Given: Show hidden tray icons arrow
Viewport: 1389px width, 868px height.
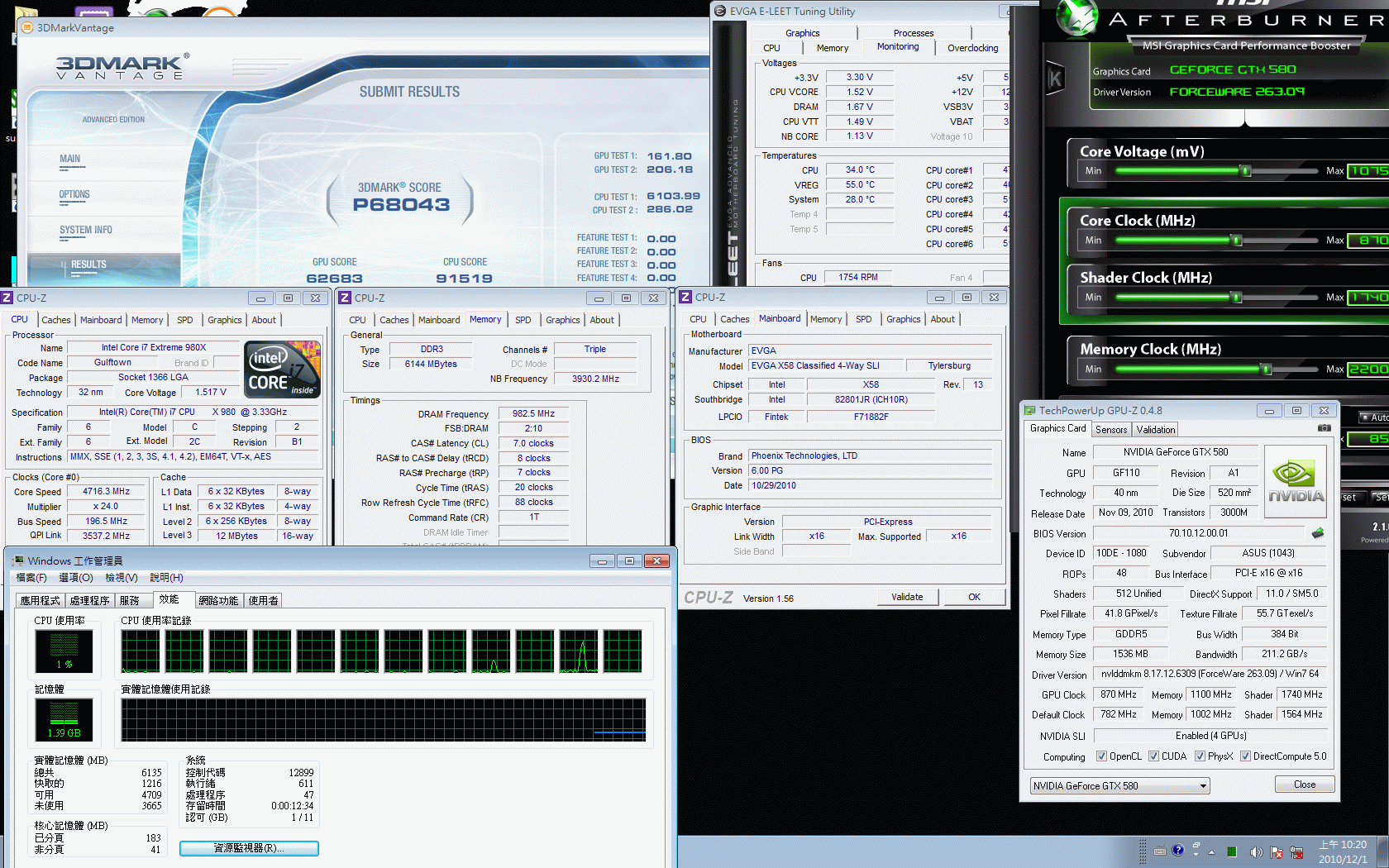Looking at the screenshot, I should [1212, 851].
